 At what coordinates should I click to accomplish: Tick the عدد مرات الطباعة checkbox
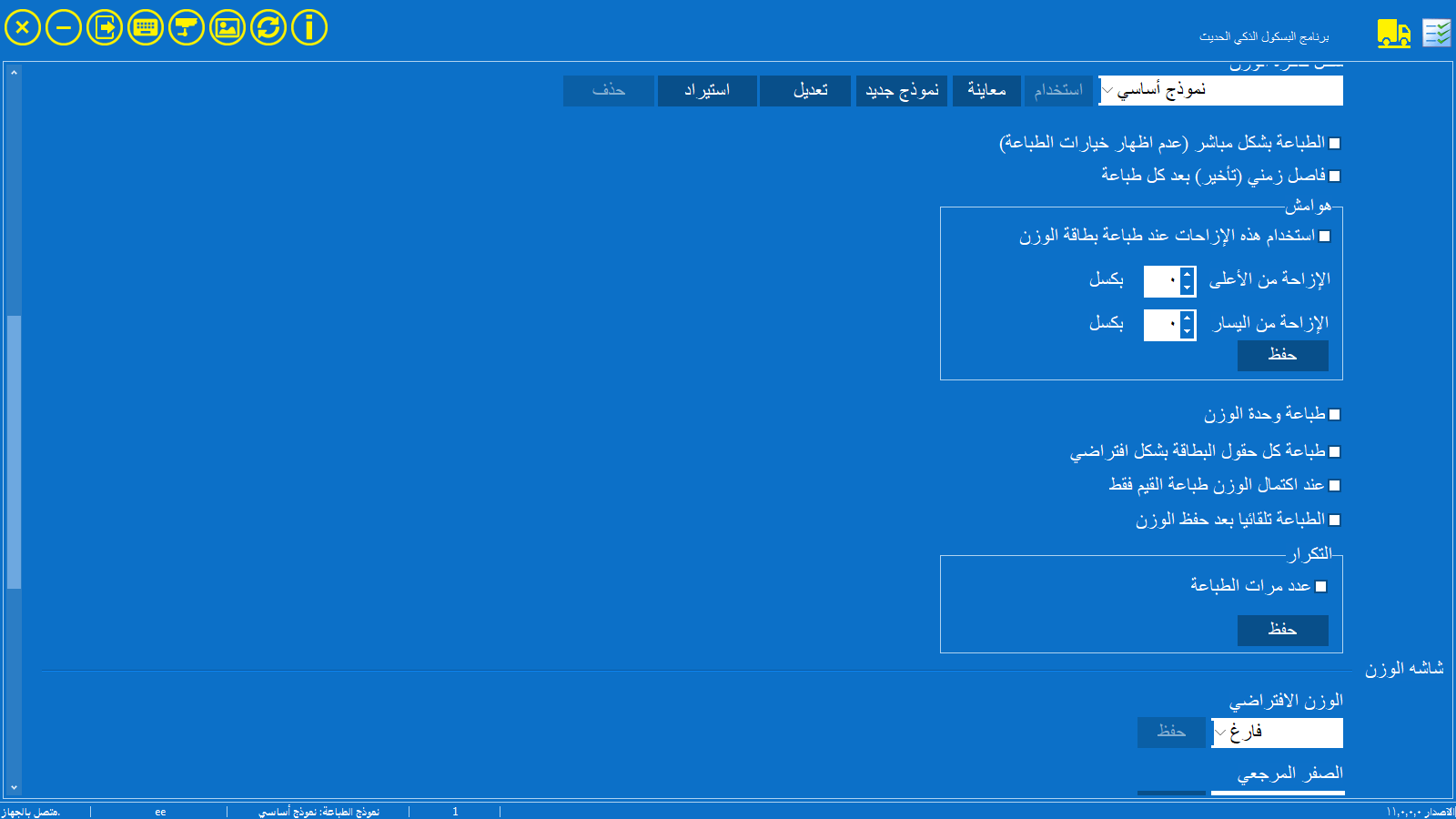[x=1321, y=587]
